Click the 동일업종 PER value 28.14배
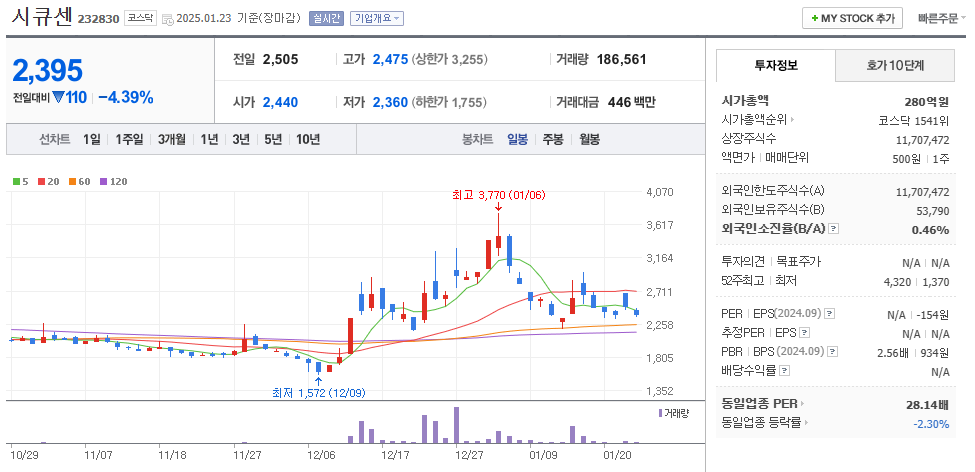The image size is (975, 472). pos(928,405)
